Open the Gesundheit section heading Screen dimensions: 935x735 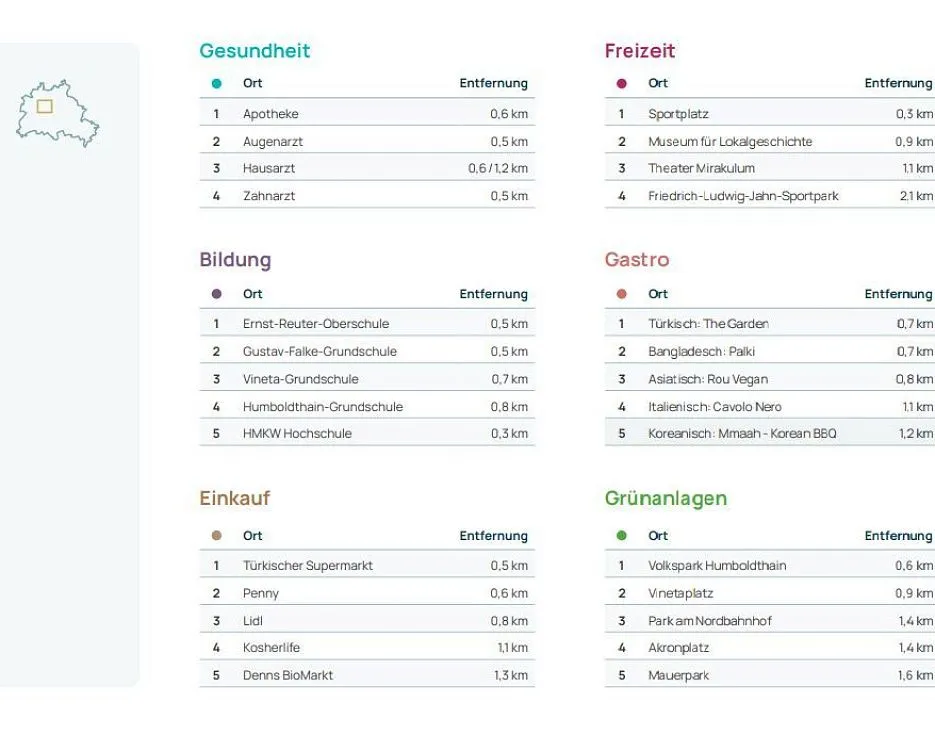pos(255,51)
